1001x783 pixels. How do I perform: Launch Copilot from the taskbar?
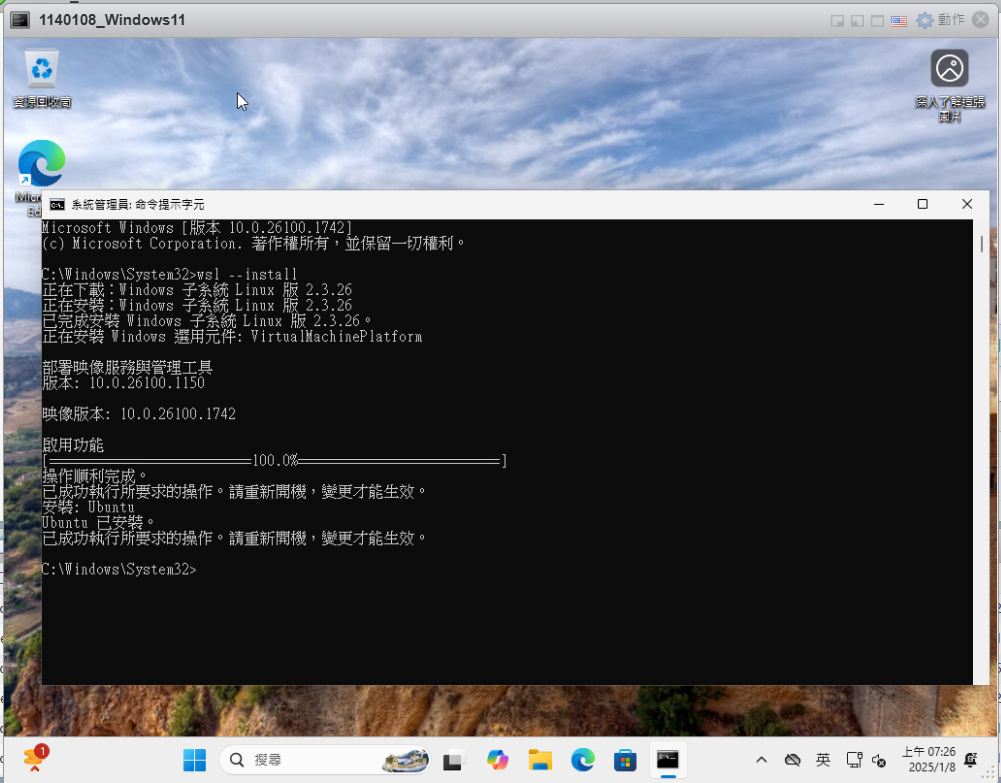click(x=497, y=760)
